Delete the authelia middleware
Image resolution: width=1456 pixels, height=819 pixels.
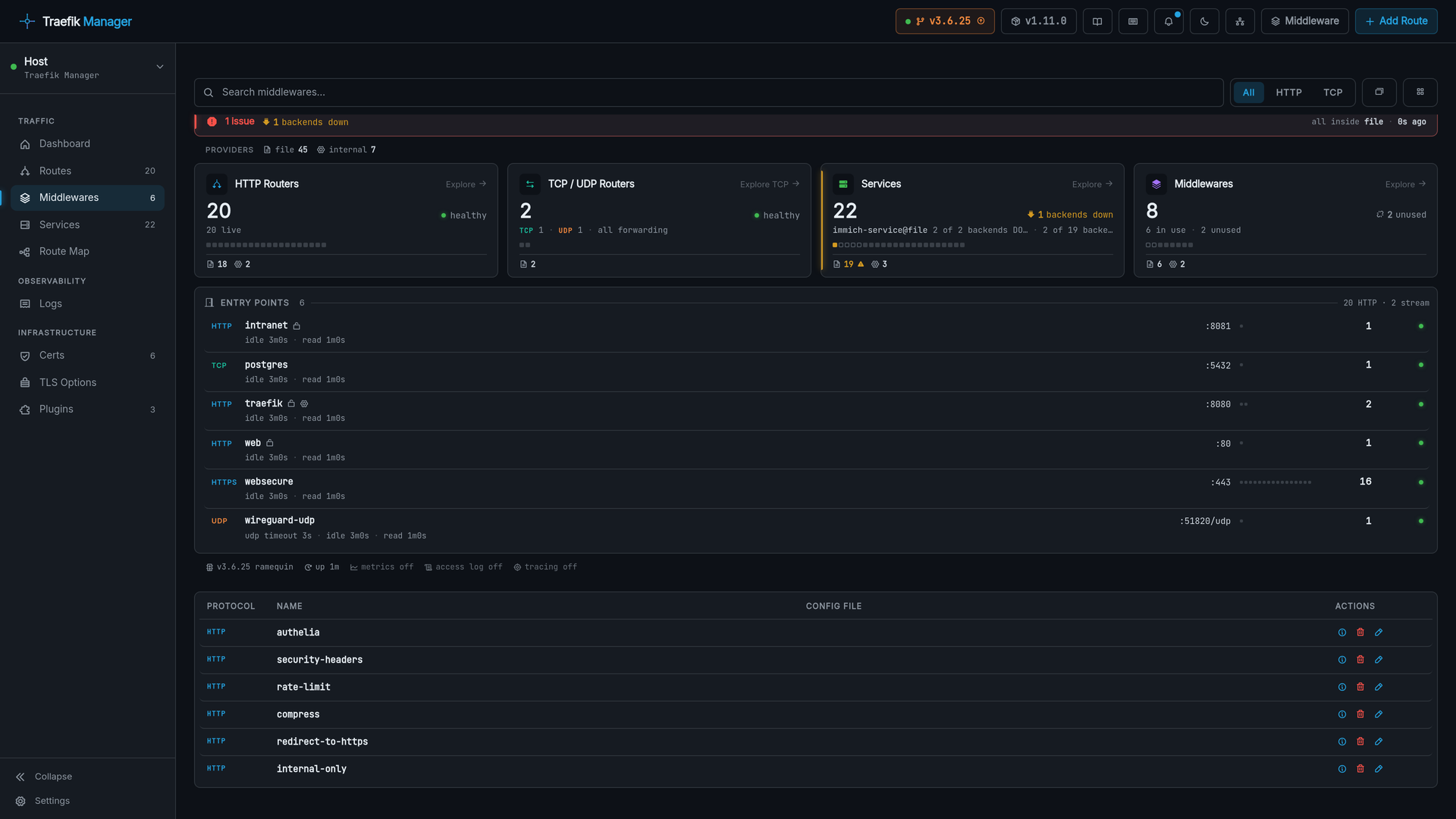click(x=1360, y=632)
